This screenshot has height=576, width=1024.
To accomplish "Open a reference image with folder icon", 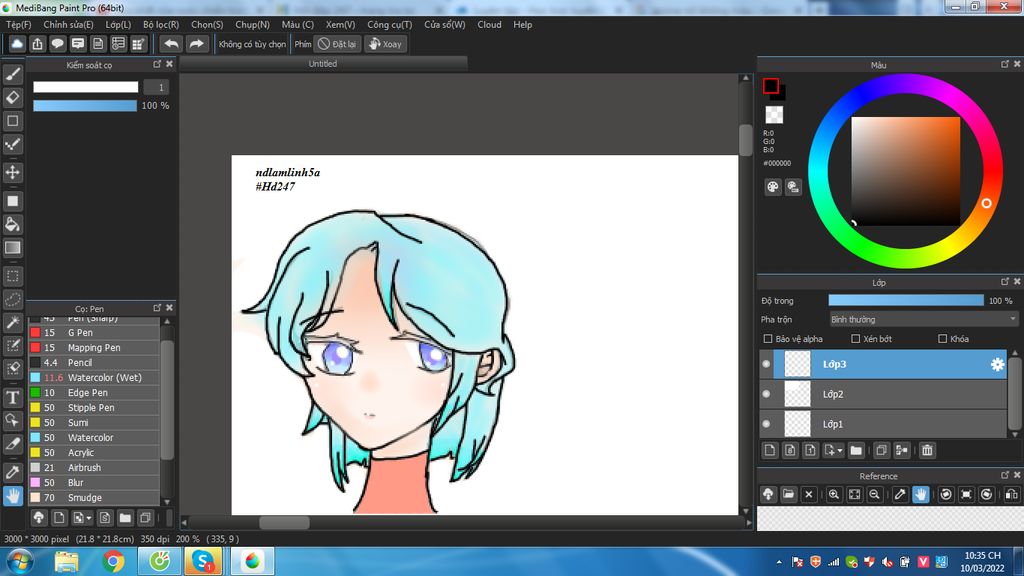I will 788,494.
